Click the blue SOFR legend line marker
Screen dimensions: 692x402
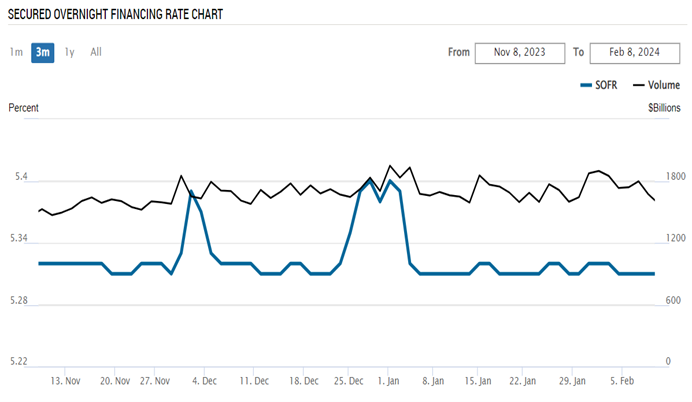pyautogui.click(x=589, y=85)
